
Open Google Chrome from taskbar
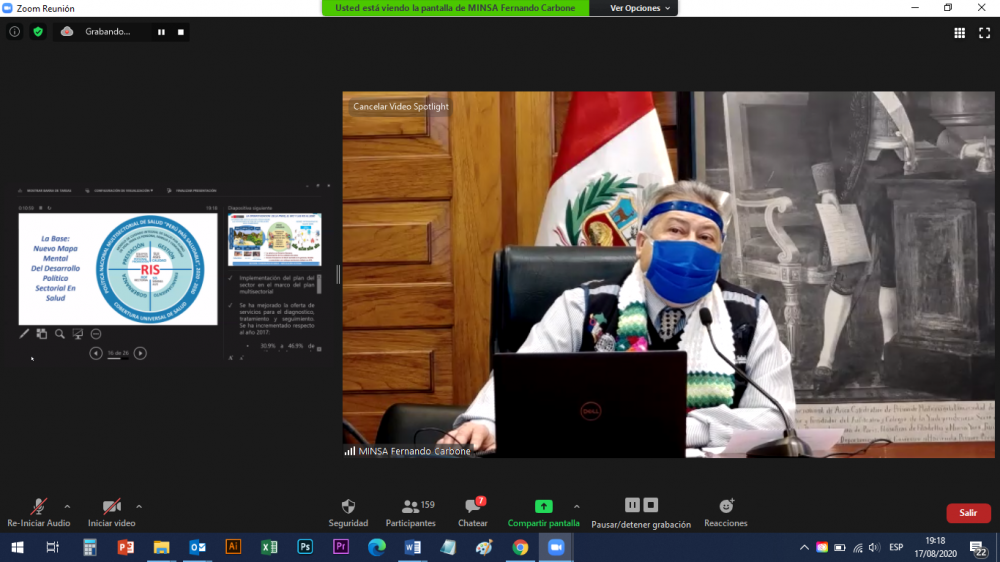pyautogui.click(x=520, y=547)
